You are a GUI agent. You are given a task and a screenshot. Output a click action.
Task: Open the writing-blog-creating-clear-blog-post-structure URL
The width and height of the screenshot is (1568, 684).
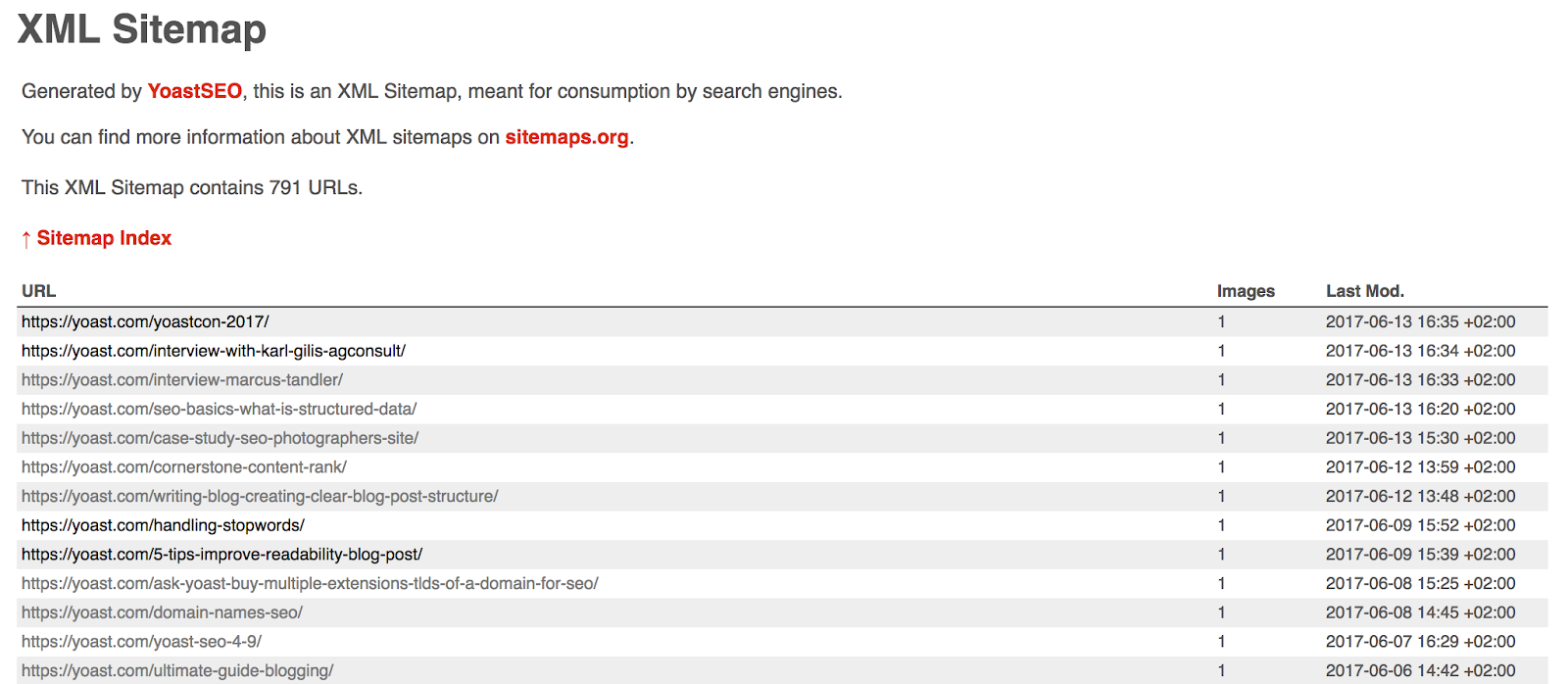(x=260, y=496)
